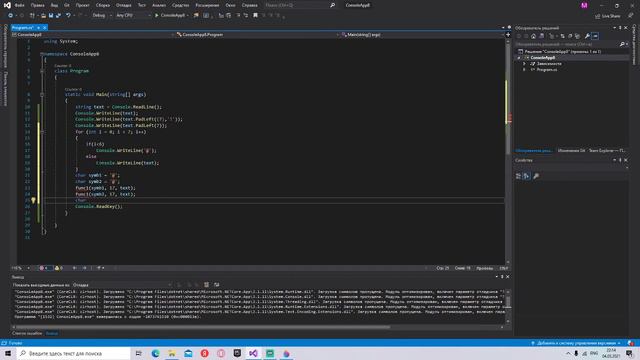Open the Проект menu

(82, 5)
